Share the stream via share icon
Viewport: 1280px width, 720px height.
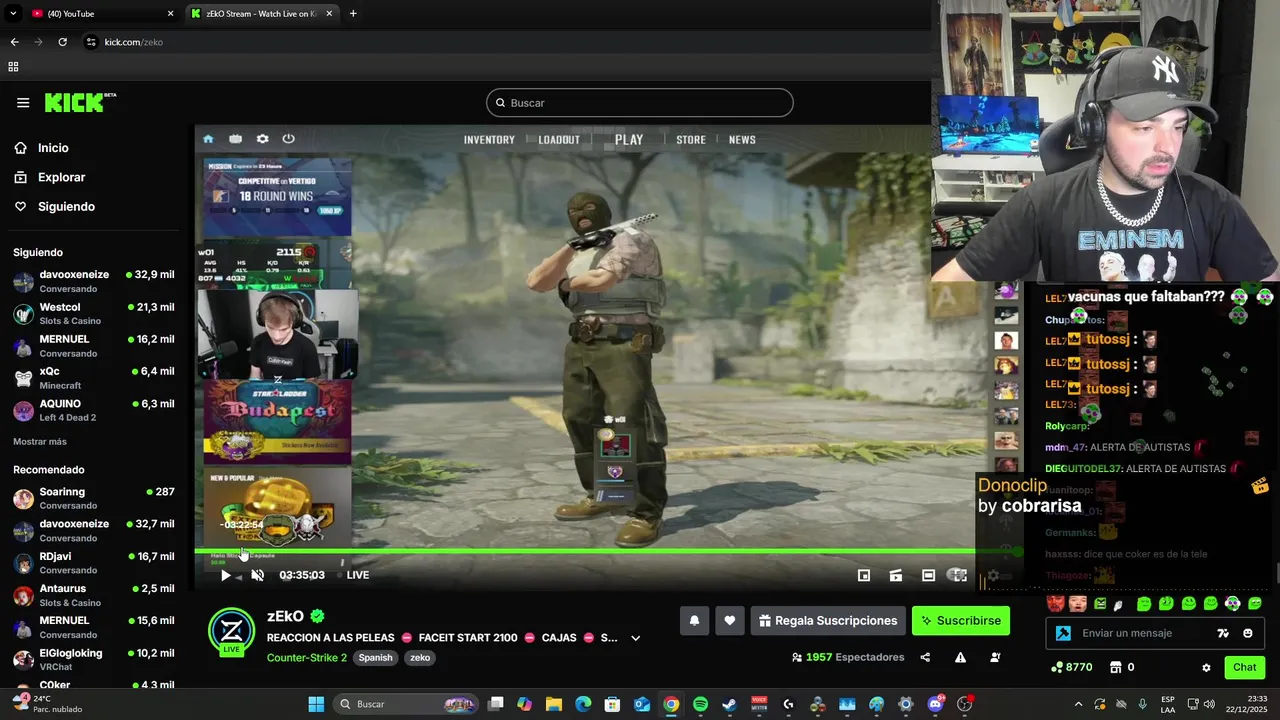coord(925,658)
